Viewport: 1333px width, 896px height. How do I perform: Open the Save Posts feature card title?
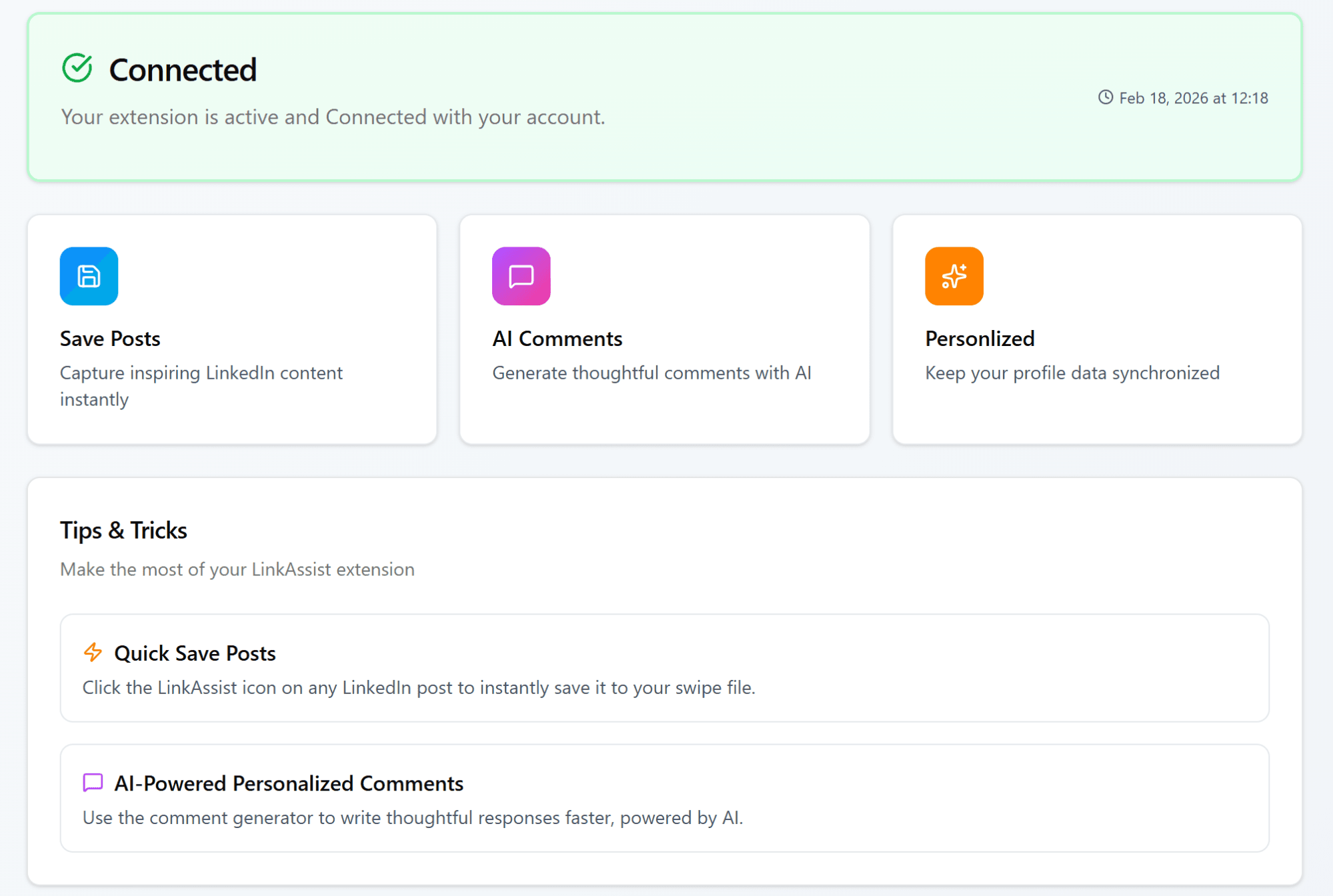point(110,339)
